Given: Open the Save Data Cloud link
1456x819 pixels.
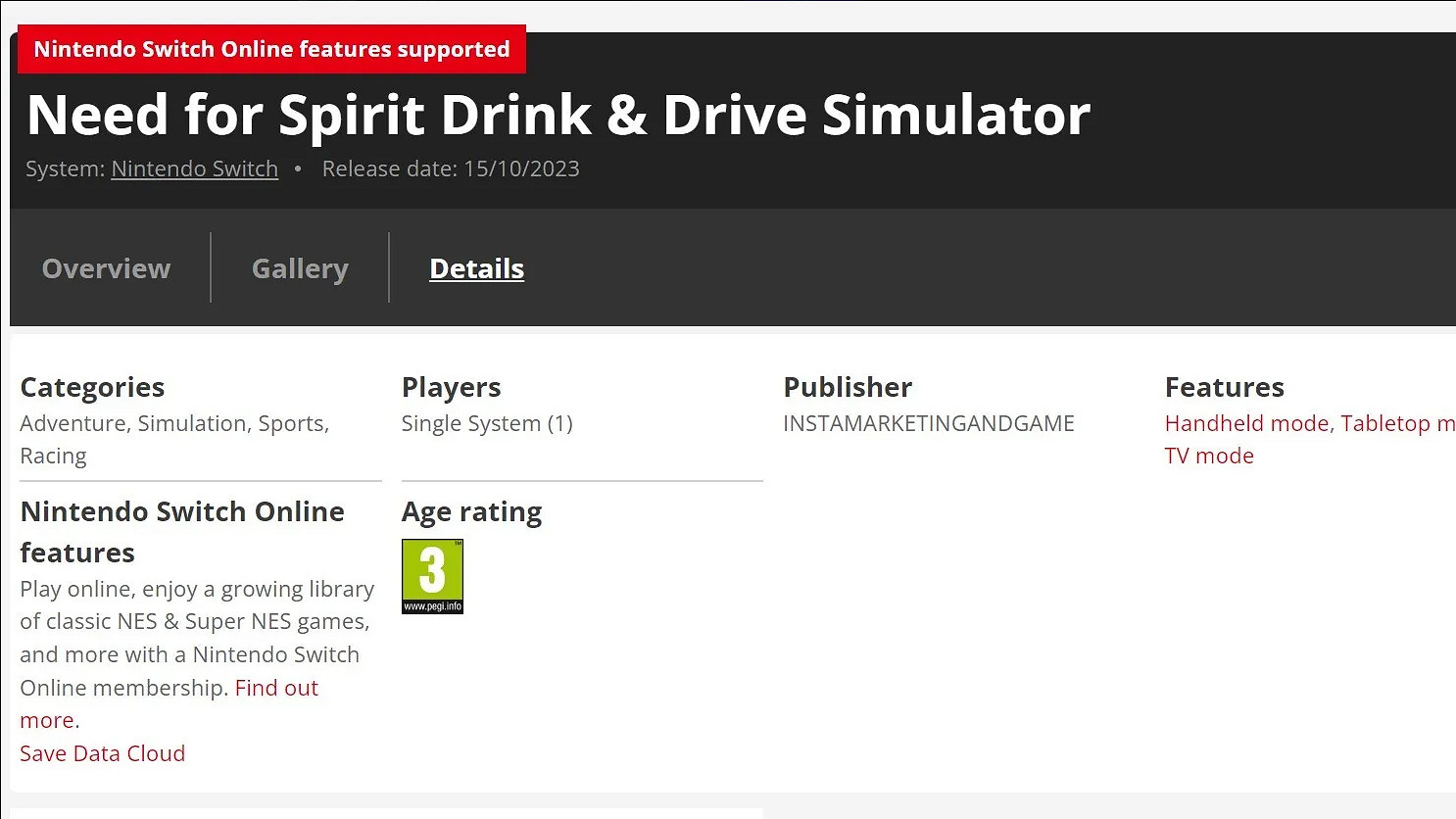Looking at the screenshot, I should tap(102, 753).
